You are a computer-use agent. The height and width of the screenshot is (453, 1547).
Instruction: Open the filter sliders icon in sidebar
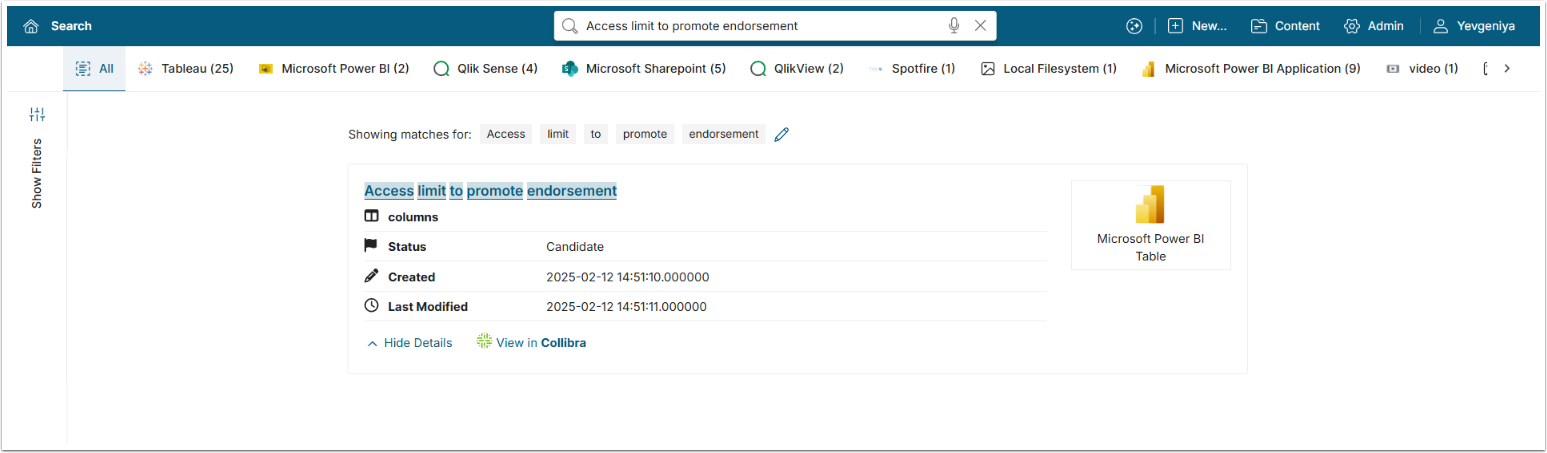pyautogui.click(x=37, y=115)
